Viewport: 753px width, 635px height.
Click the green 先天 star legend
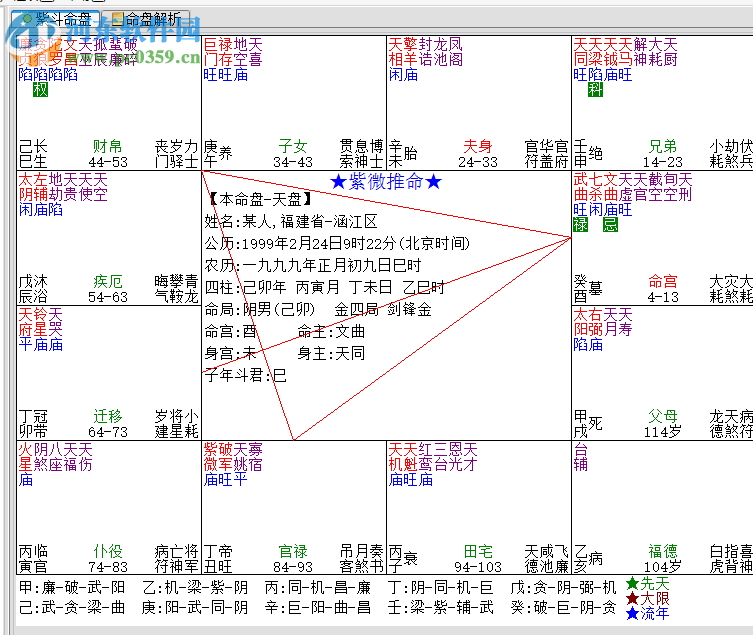(647, 584)
